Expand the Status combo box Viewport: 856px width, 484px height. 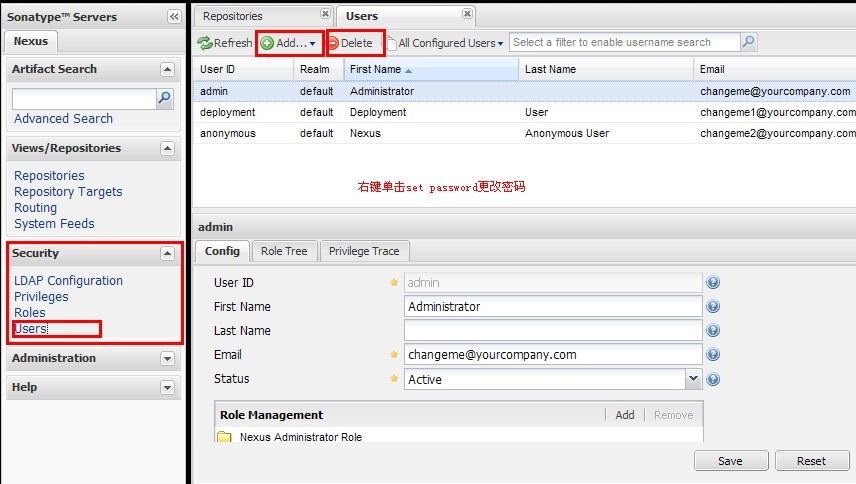693,379
